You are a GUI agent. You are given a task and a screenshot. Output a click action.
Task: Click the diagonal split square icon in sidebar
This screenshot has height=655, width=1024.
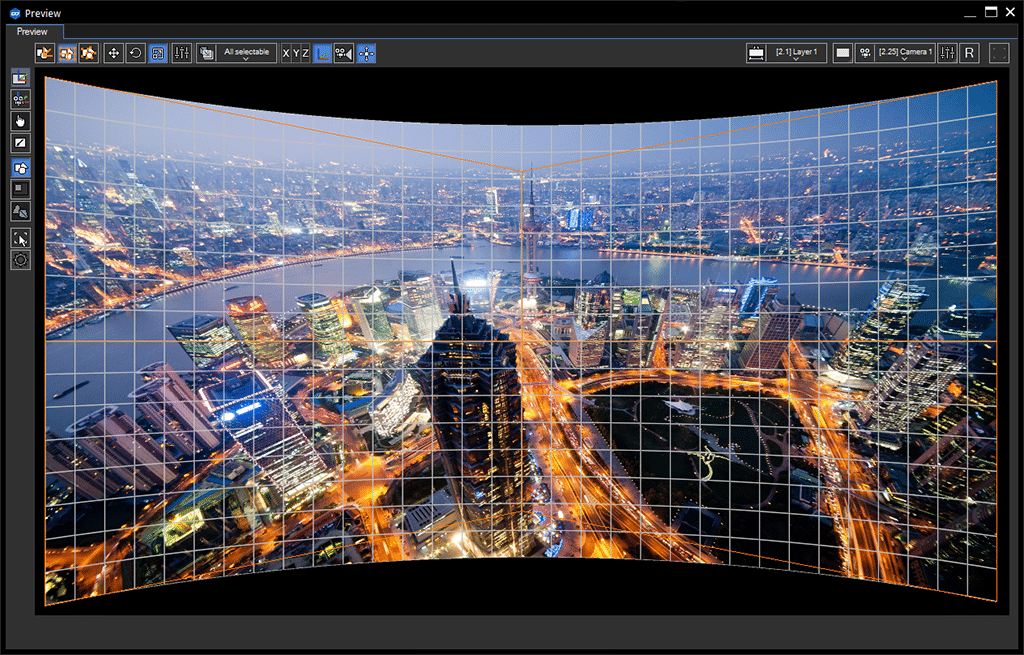click(x=20, y=143)
